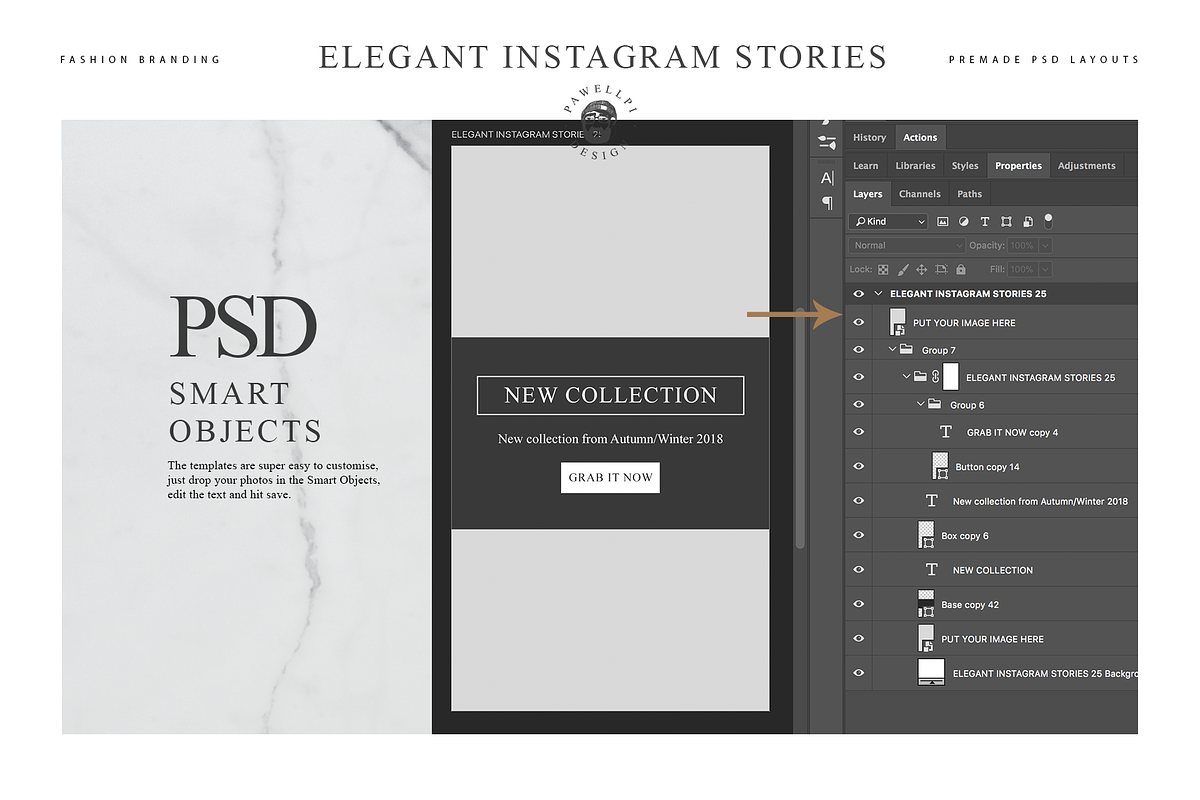
Task: Click the Group 6 folder icon
Action: (x=934, y=405)
